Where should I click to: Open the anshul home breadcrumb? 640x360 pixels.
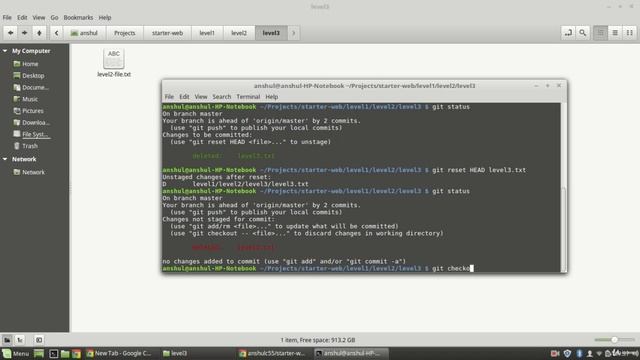84,33
